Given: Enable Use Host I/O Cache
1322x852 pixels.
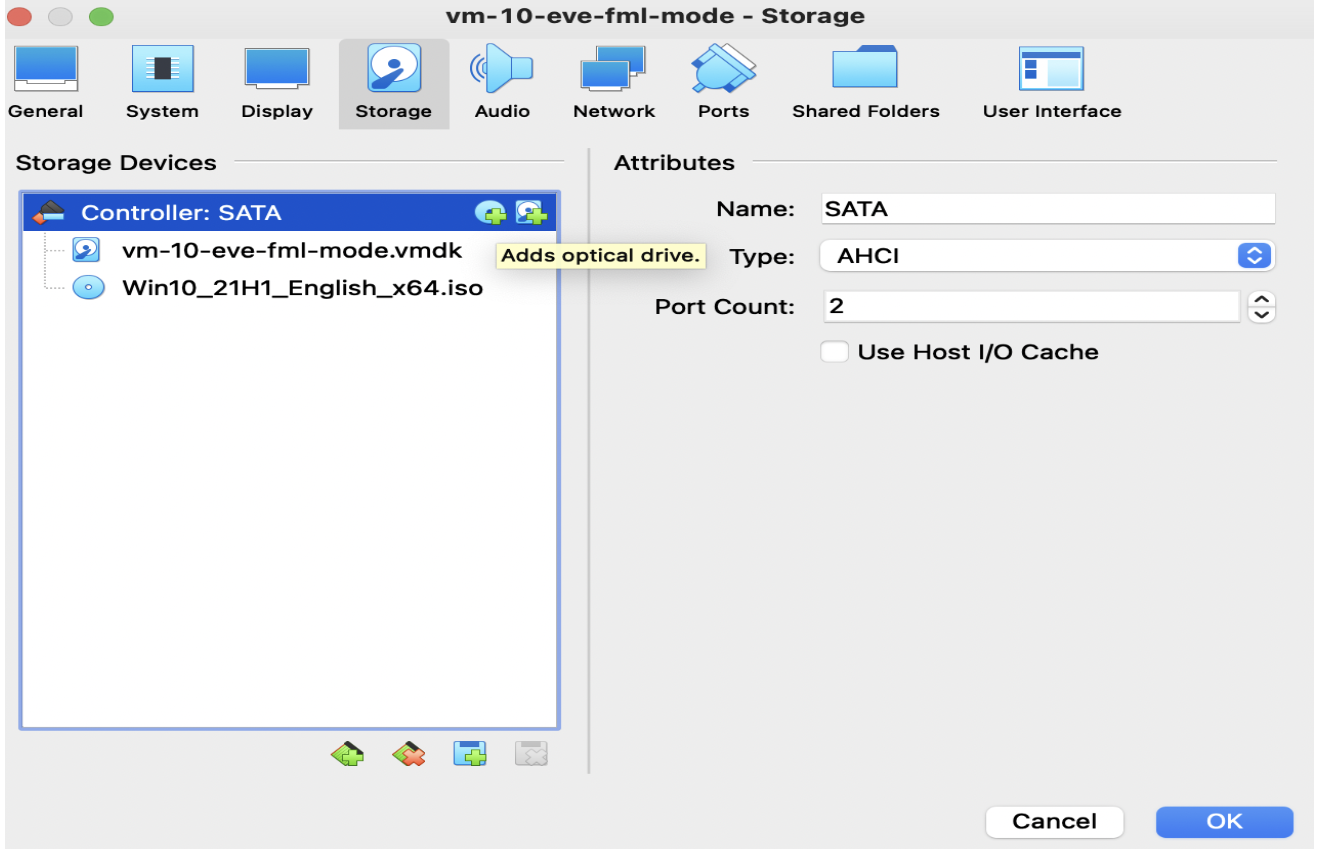Looking at the screenshot, I should tap(835, 351).
